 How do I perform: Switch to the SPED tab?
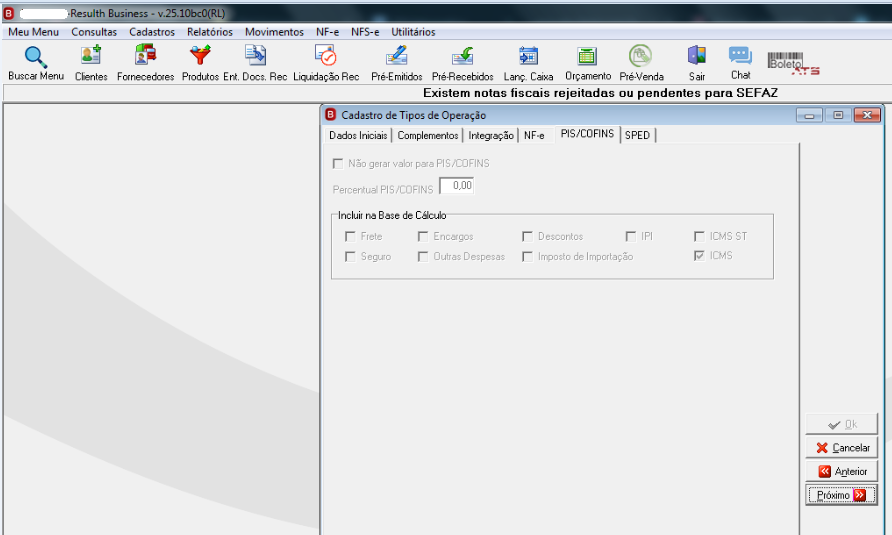click(x=637, y=135)
